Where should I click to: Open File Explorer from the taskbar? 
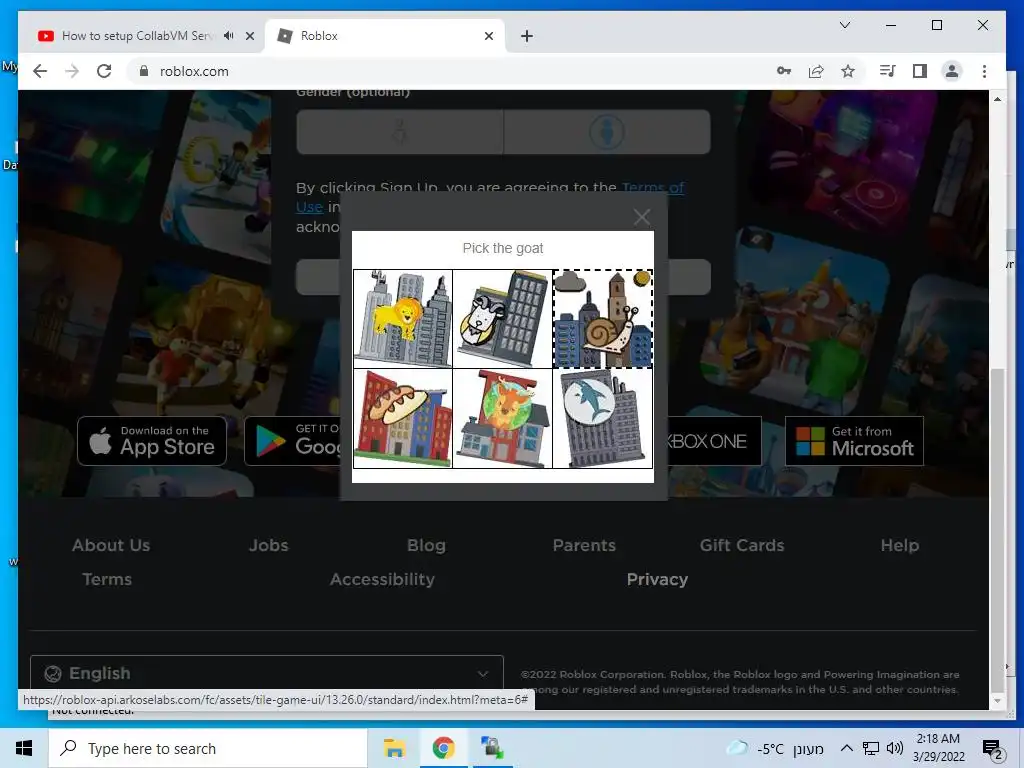[394, 748]
